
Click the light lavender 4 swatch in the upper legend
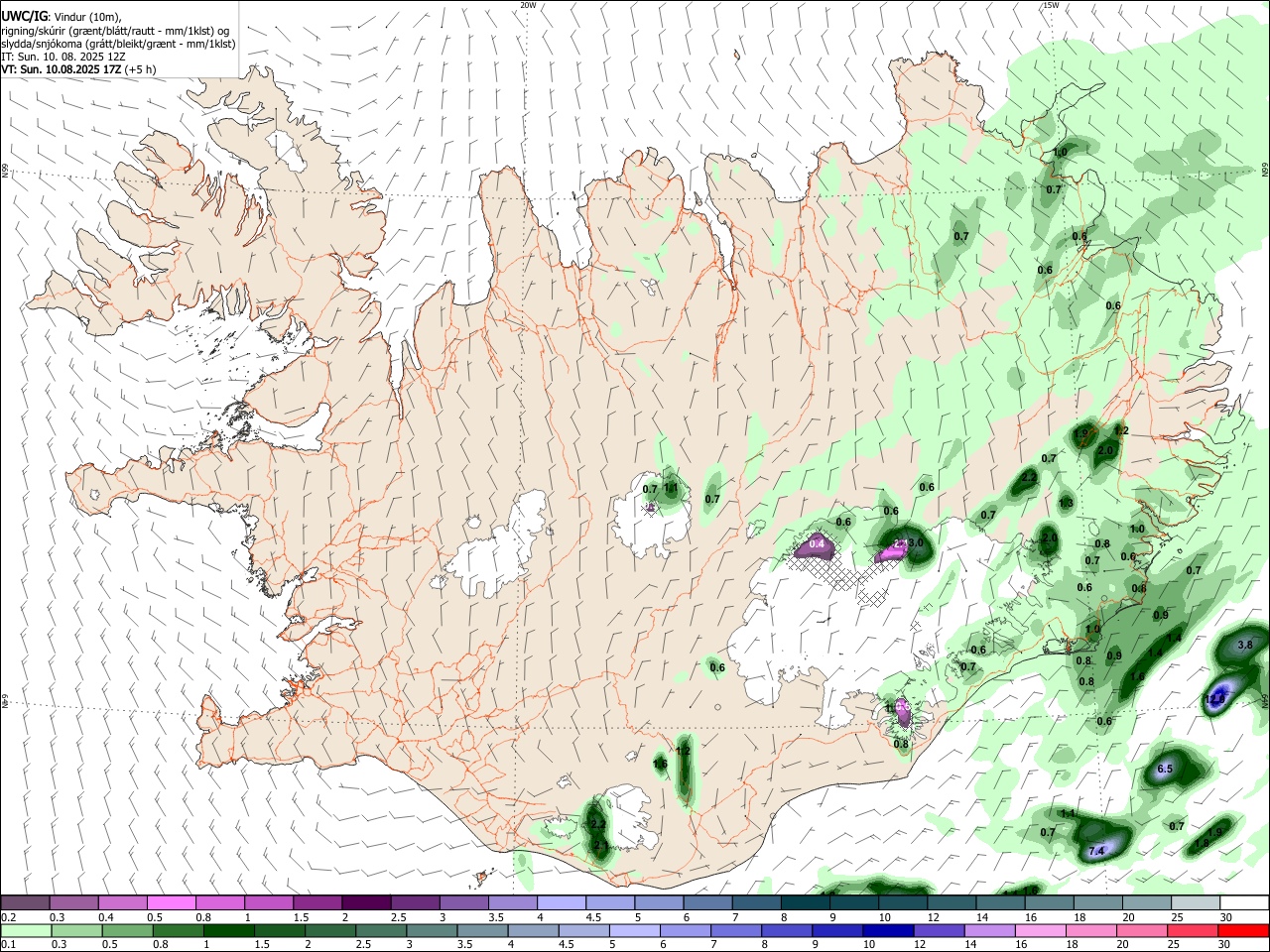click(x=562, y=903)
